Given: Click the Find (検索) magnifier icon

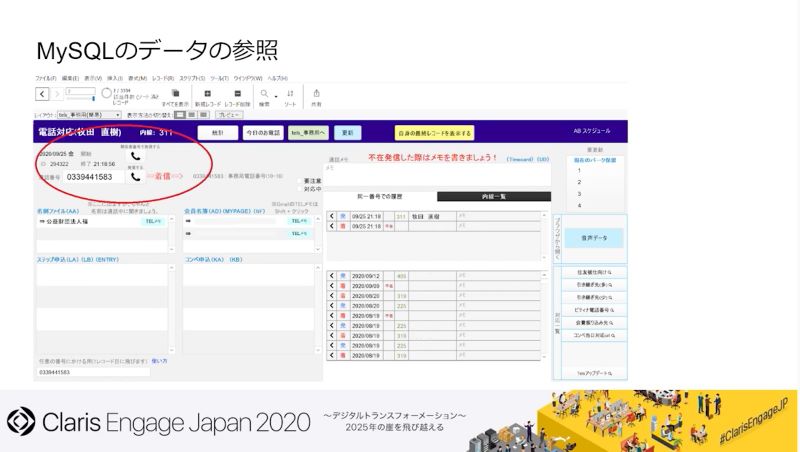Looking at the screenshot, I should [264, 93].
